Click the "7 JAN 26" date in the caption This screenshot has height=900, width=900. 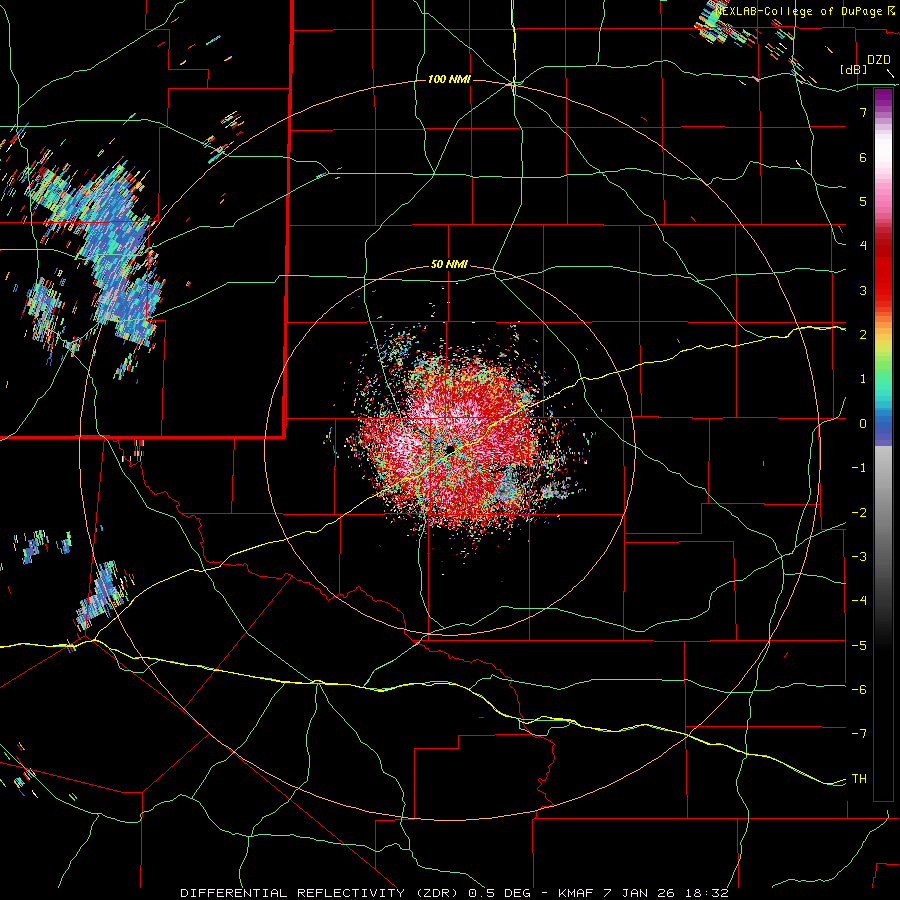[641, 893]
